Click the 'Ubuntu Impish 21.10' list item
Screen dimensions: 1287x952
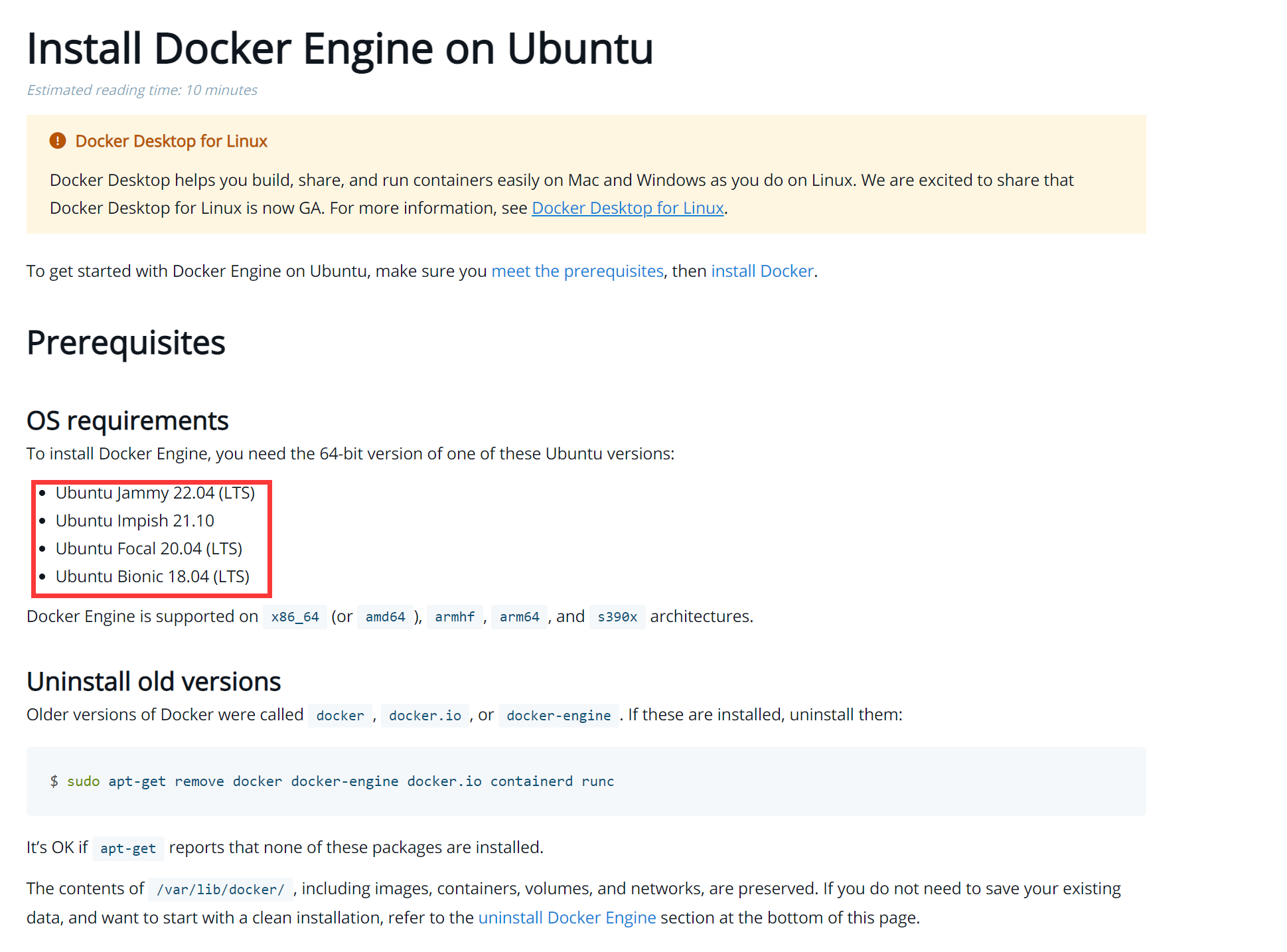[x=135, y=520]
